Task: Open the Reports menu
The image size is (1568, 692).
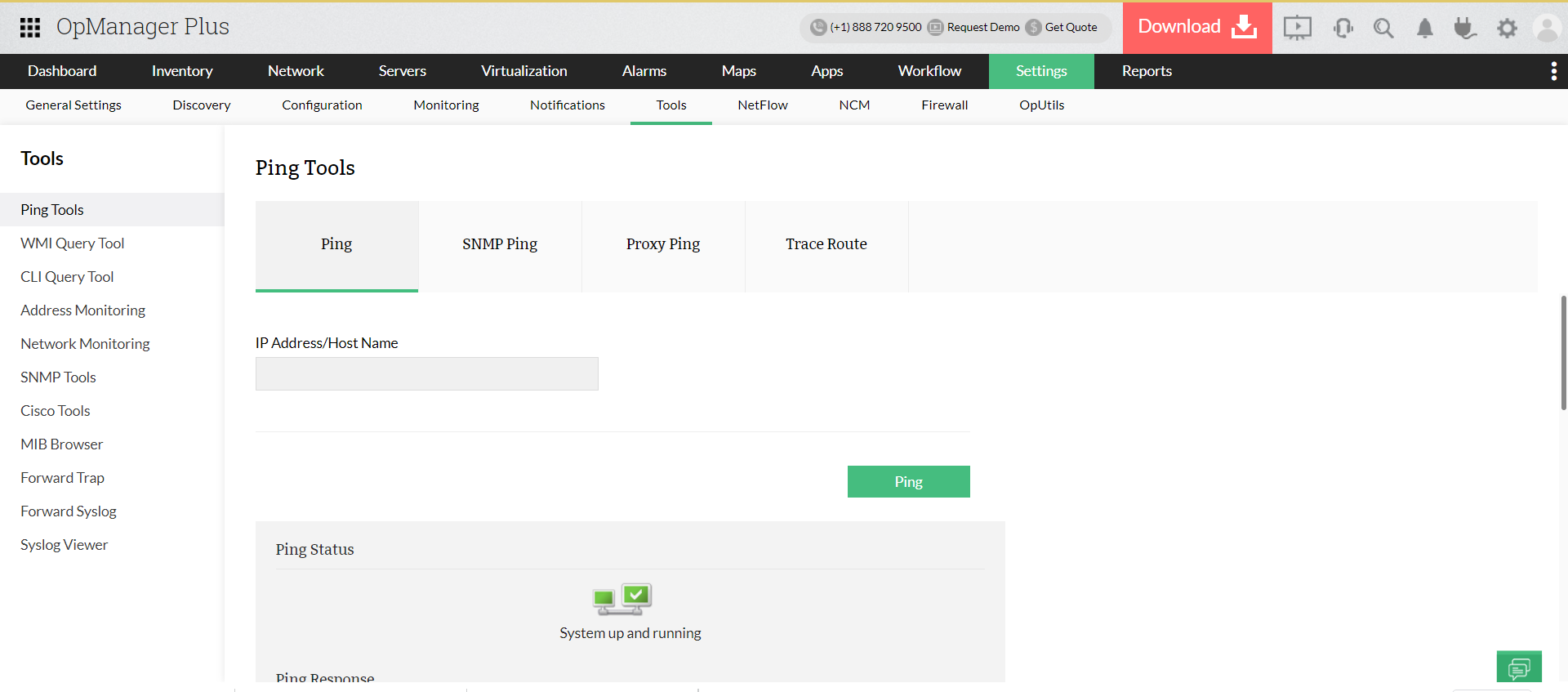Action: [1147, 72]
